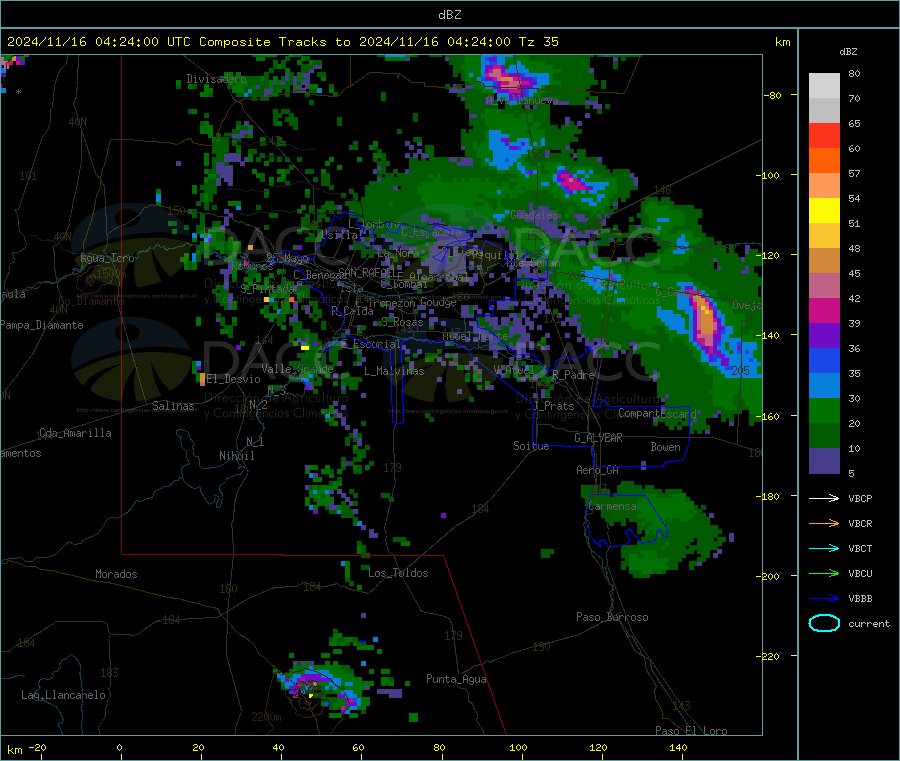The width and height of the screenshot is (900, 761).
Task: Click the cyan 'current' ellipse legend icon
Action: (x=824, y=623)
